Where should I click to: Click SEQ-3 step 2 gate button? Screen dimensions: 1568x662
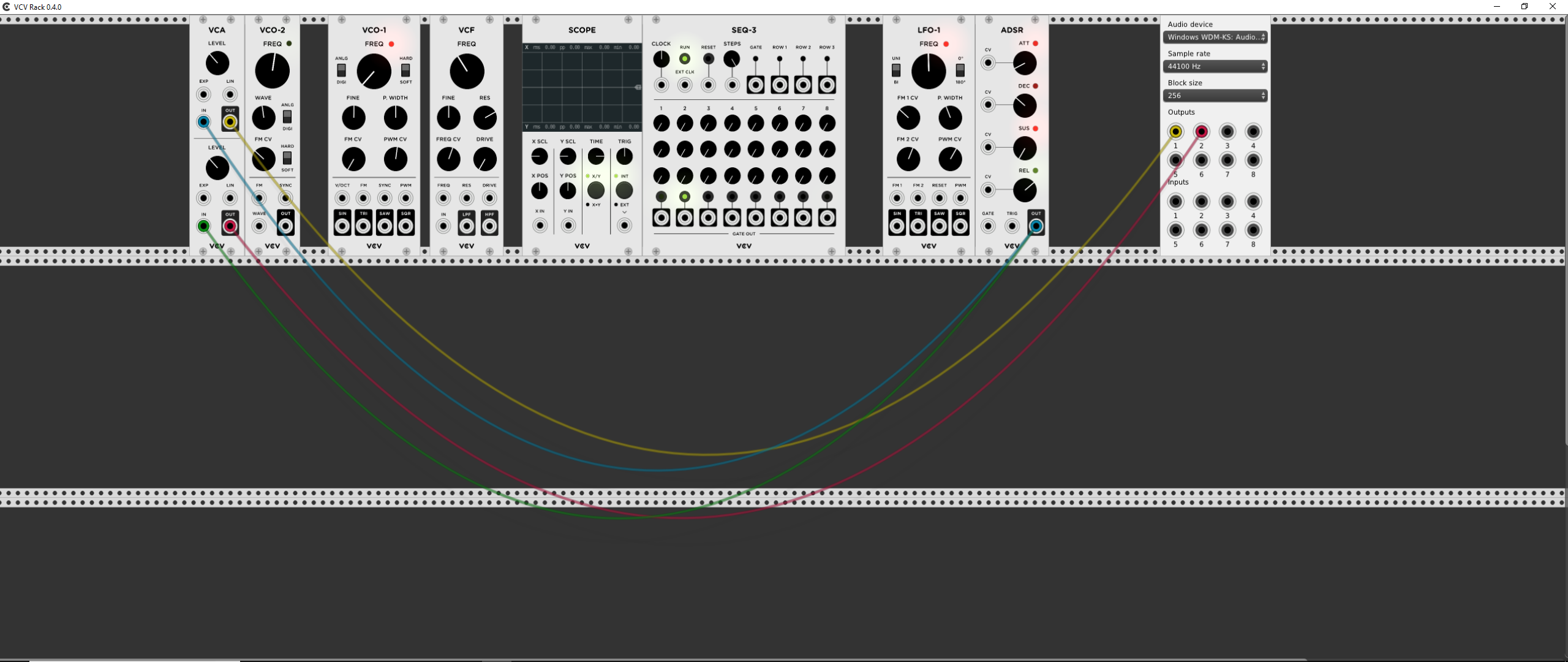point(685,197)
